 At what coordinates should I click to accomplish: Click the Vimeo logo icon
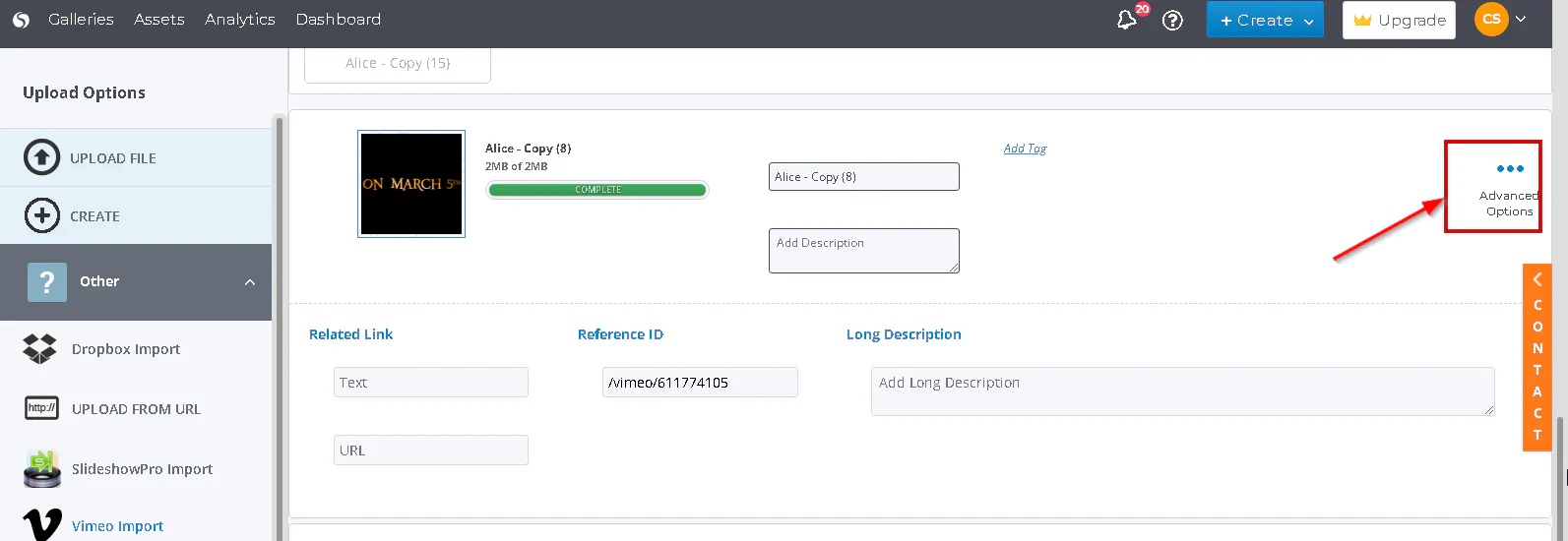(41, 524)
